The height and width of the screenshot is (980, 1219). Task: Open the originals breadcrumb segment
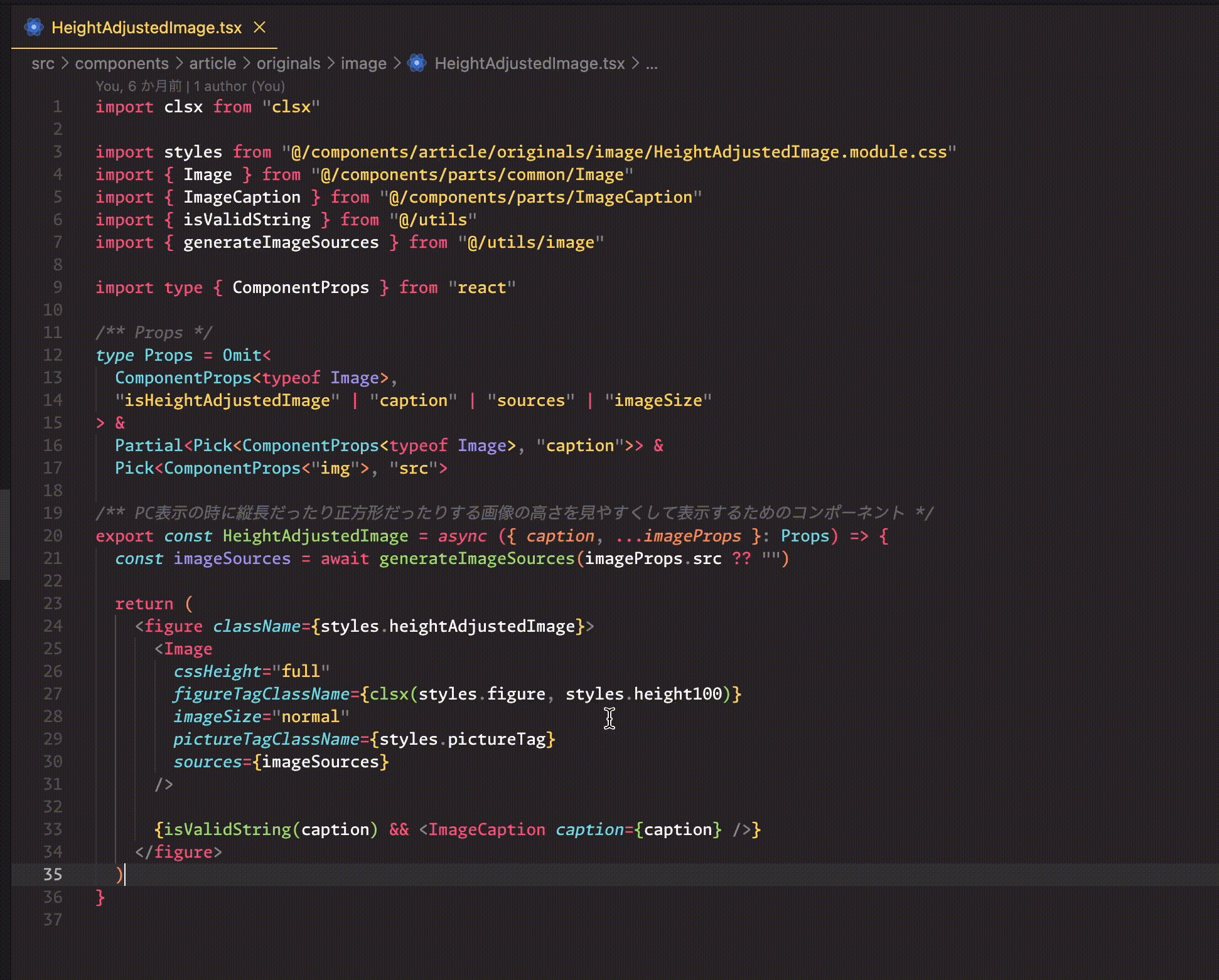click(288, 63)
